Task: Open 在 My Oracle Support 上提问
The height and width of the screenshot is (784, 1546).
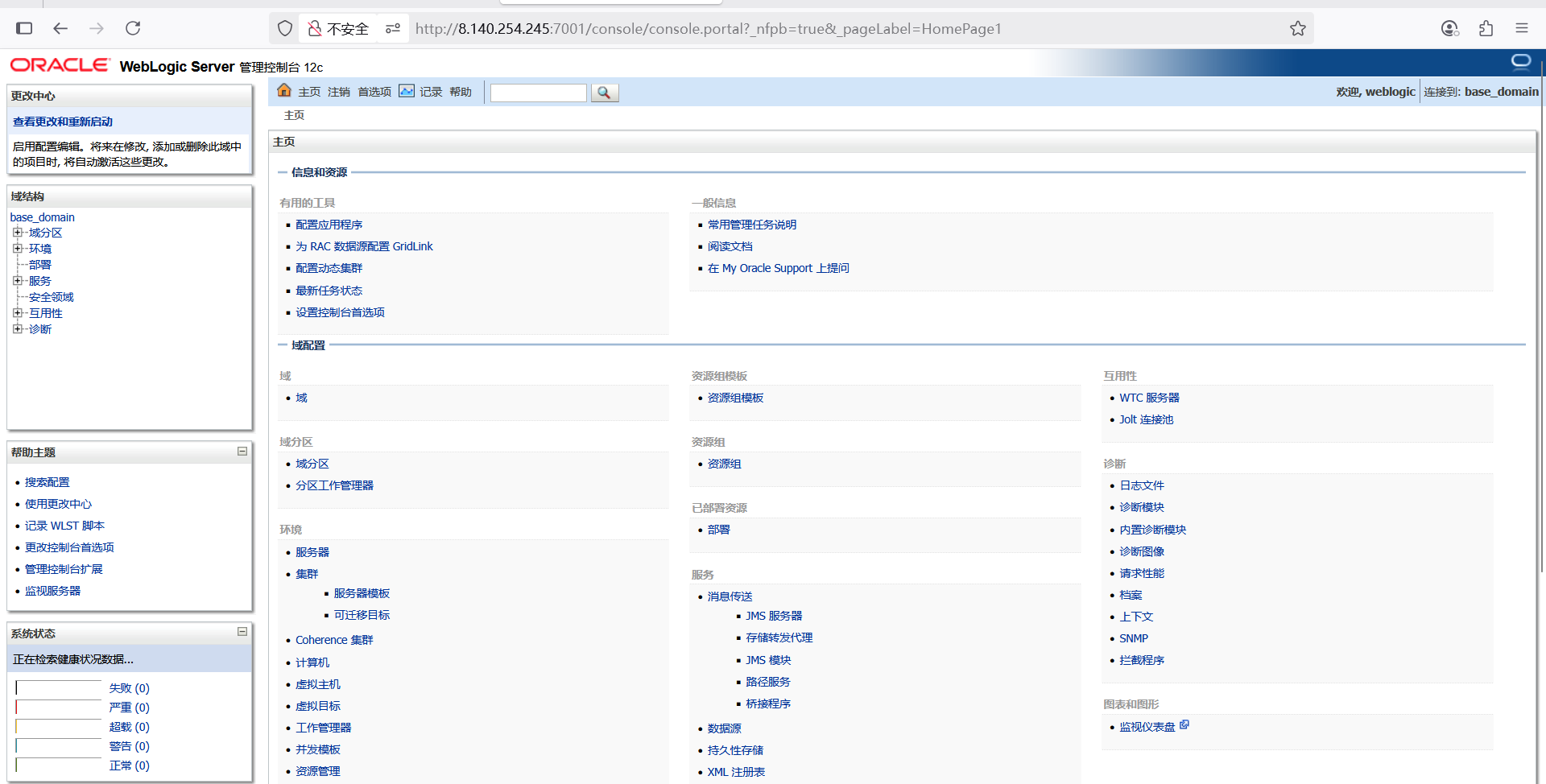Action: [x=779, y=268]
